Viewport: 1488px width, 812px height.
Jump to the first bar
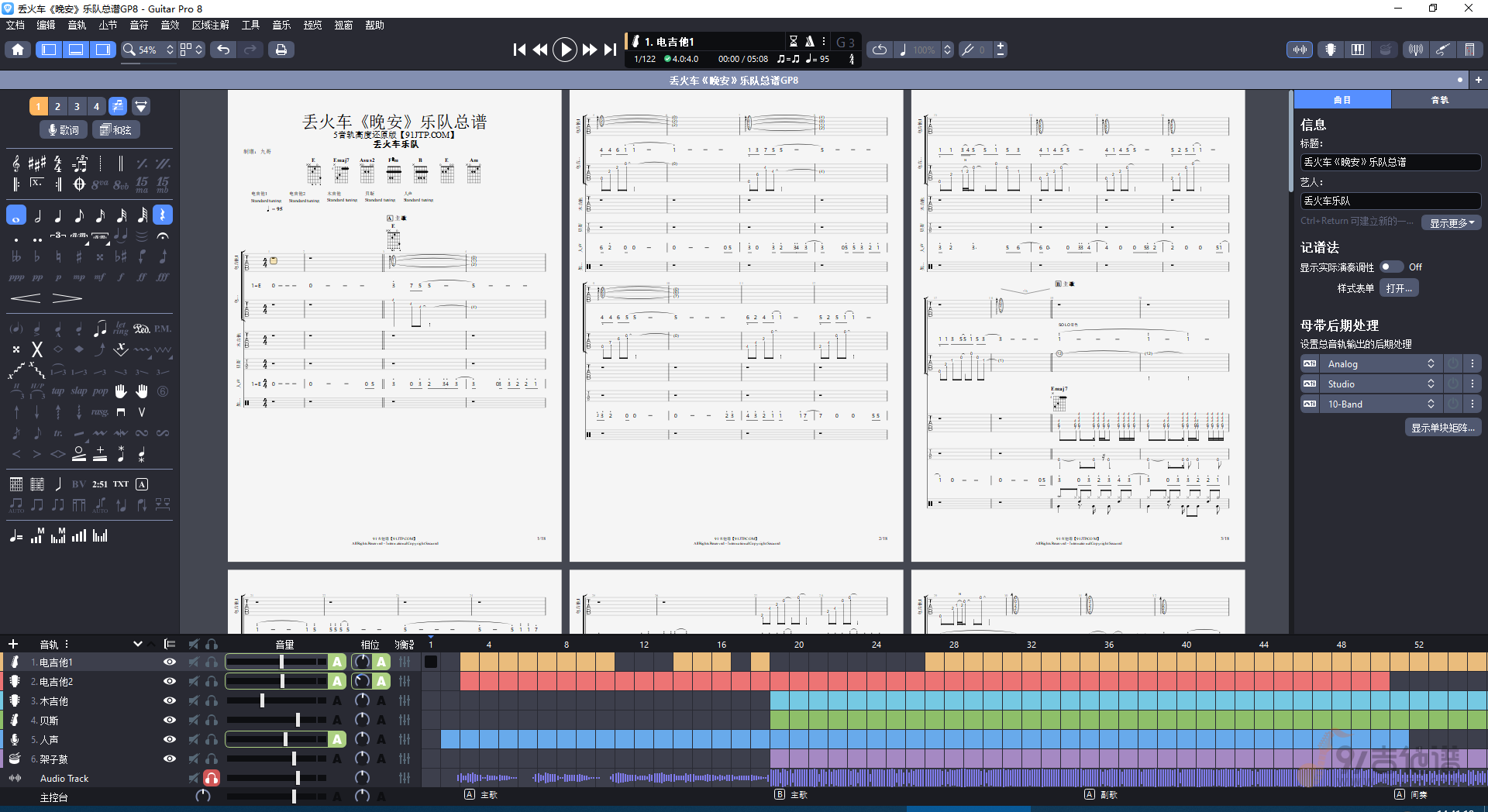point(519,50)
